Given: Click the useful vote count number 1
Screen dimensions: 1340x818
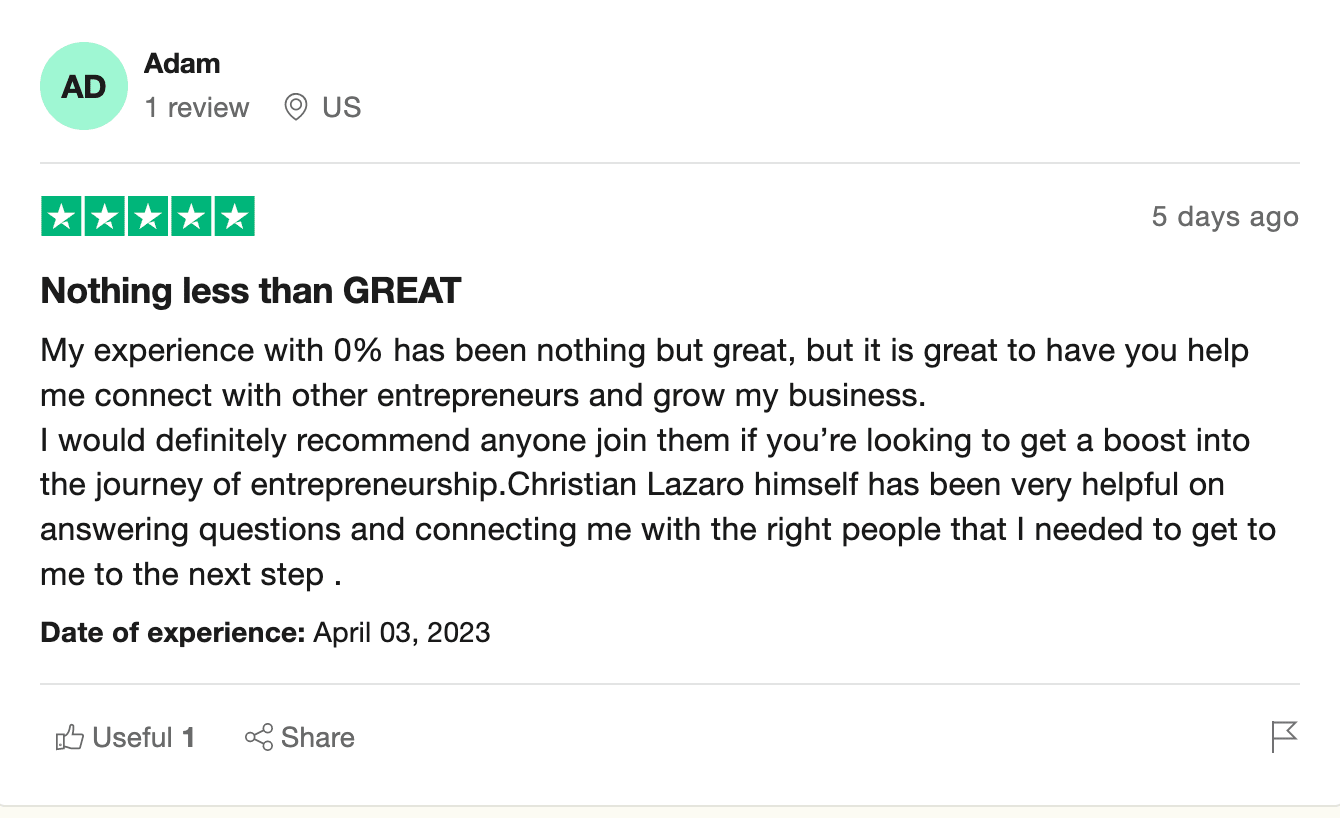Looking at the screenshot, I should click(x=188, y=738).
